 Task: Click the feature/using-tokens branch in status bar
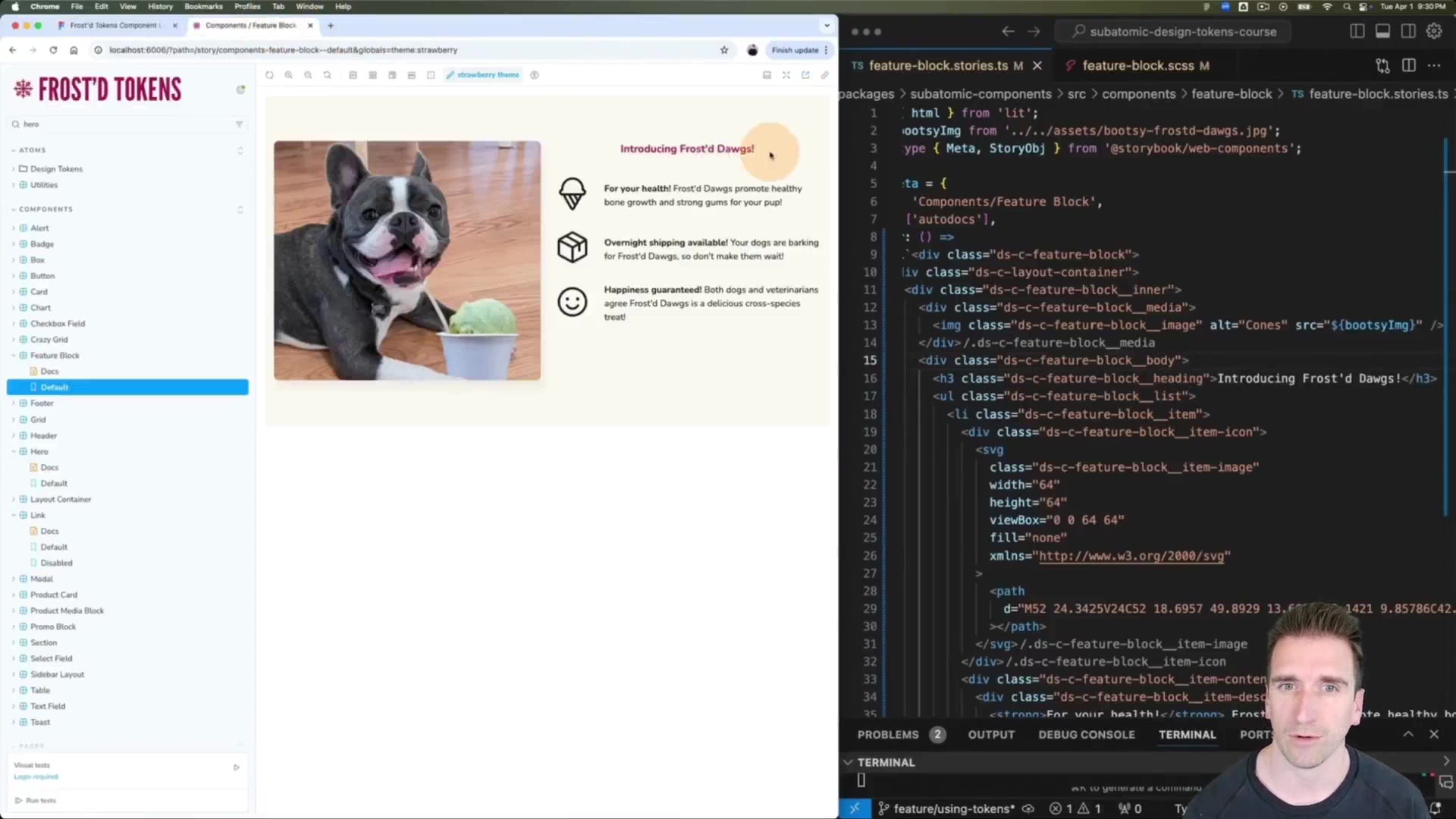(946, 809)
